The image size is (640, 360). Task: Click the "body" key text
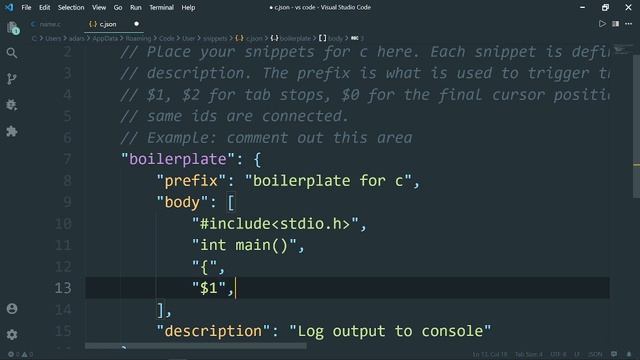(182, 202)
